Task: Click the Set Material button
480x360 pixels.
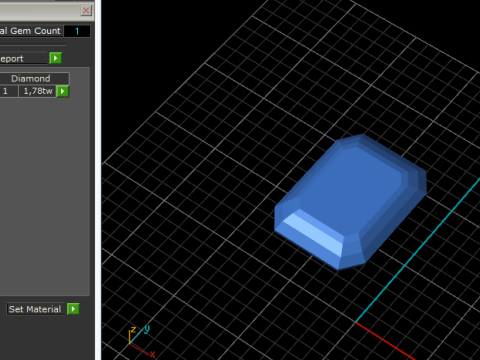Action: 35,309
